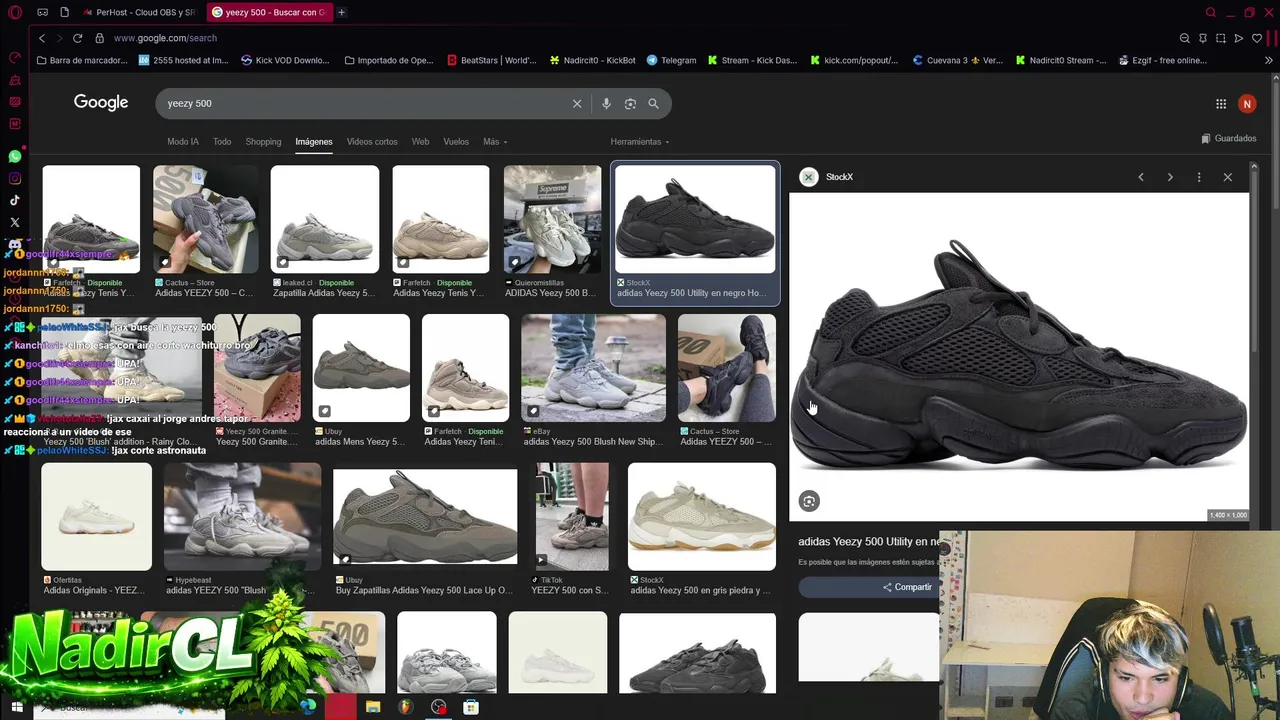Image resolution: width=1280 pixels, height=720 pixels.
Task: Click the large black Yeezy preview image
Action: coord(1019,357)
